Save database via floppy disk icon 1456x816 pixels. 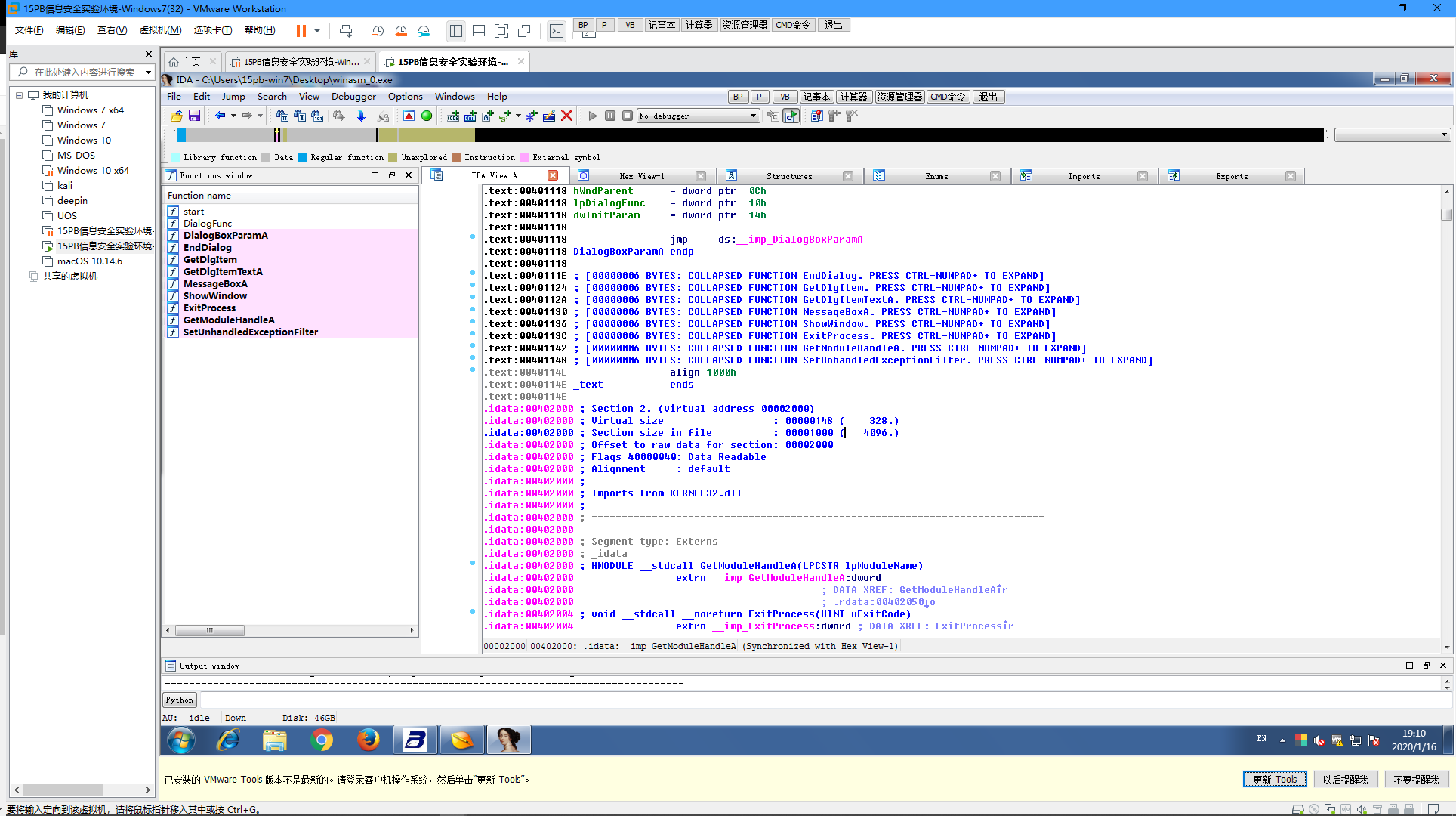(194, 116)
